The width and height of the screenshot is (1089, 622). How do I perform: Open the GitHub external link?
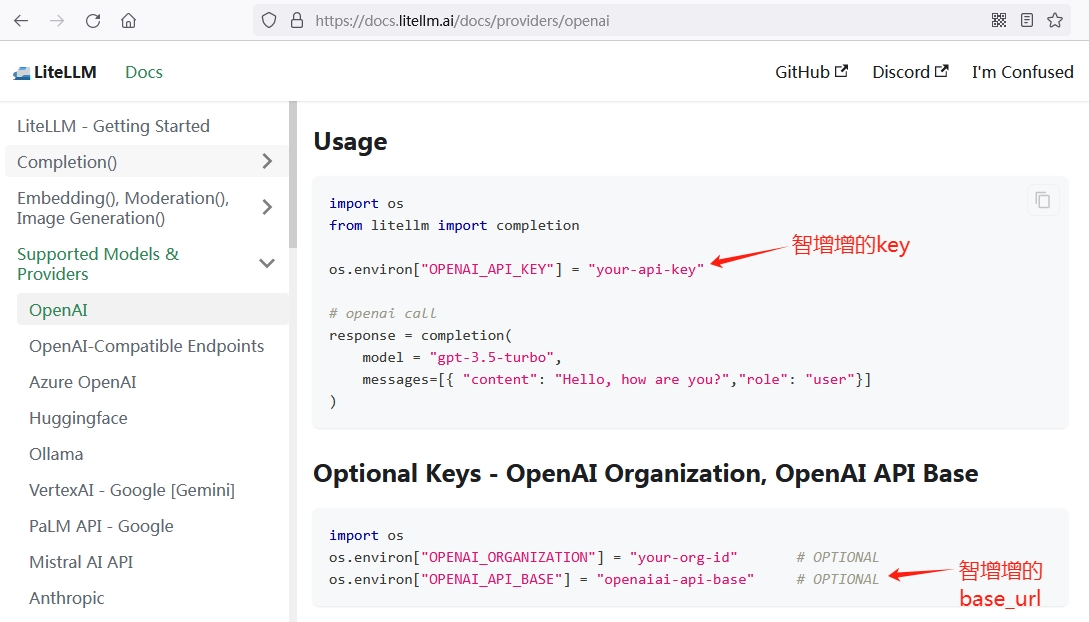click(x=811, y=72)
